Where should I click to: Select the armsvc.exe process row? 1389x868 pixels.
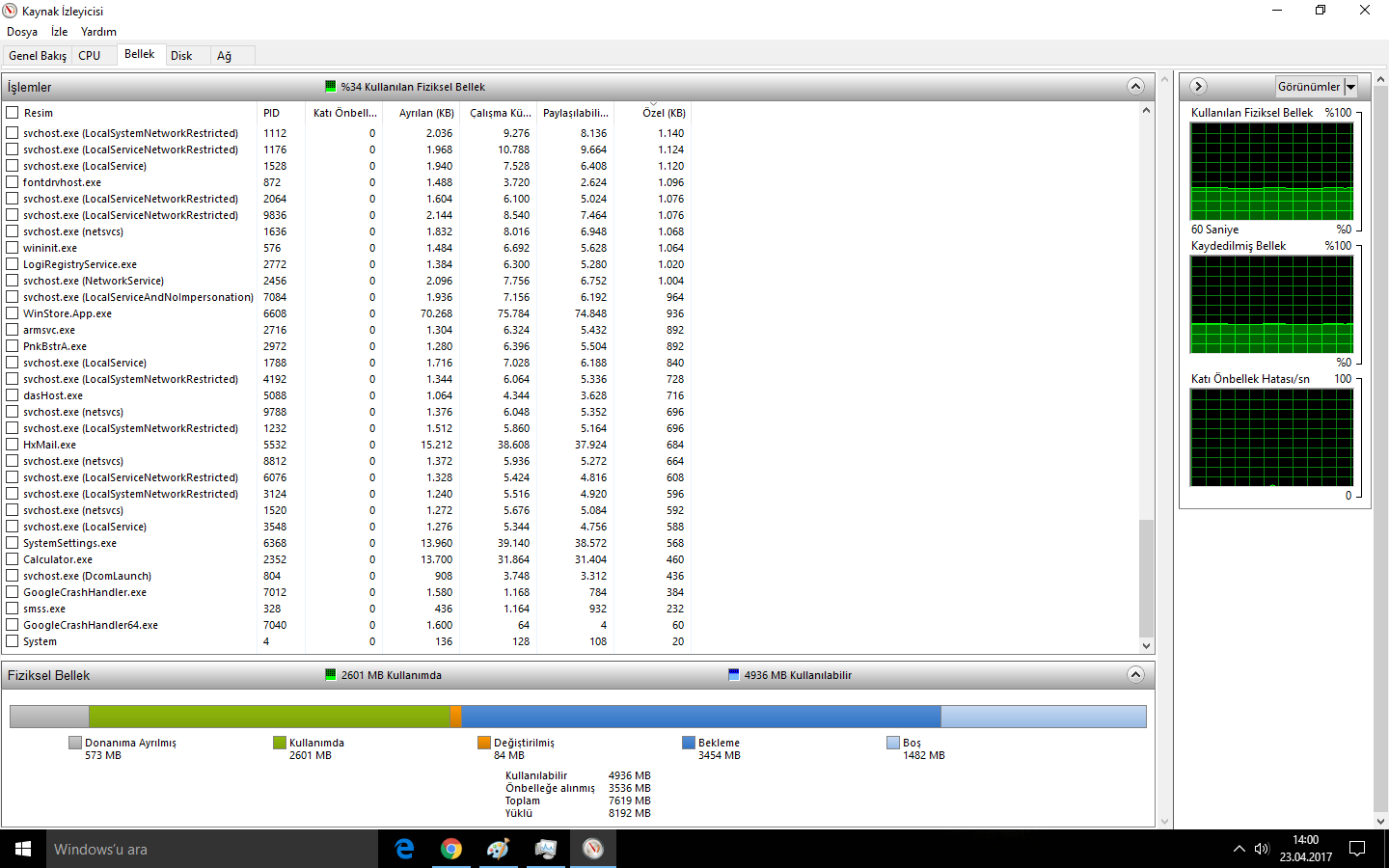coord(347,329)
